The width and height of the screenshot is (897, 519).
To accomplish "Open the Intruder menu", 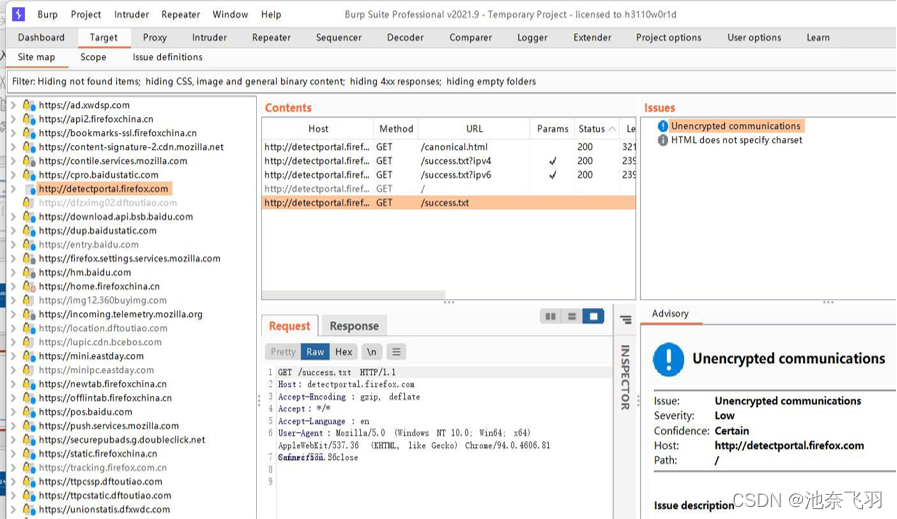I will pos(131,14).
